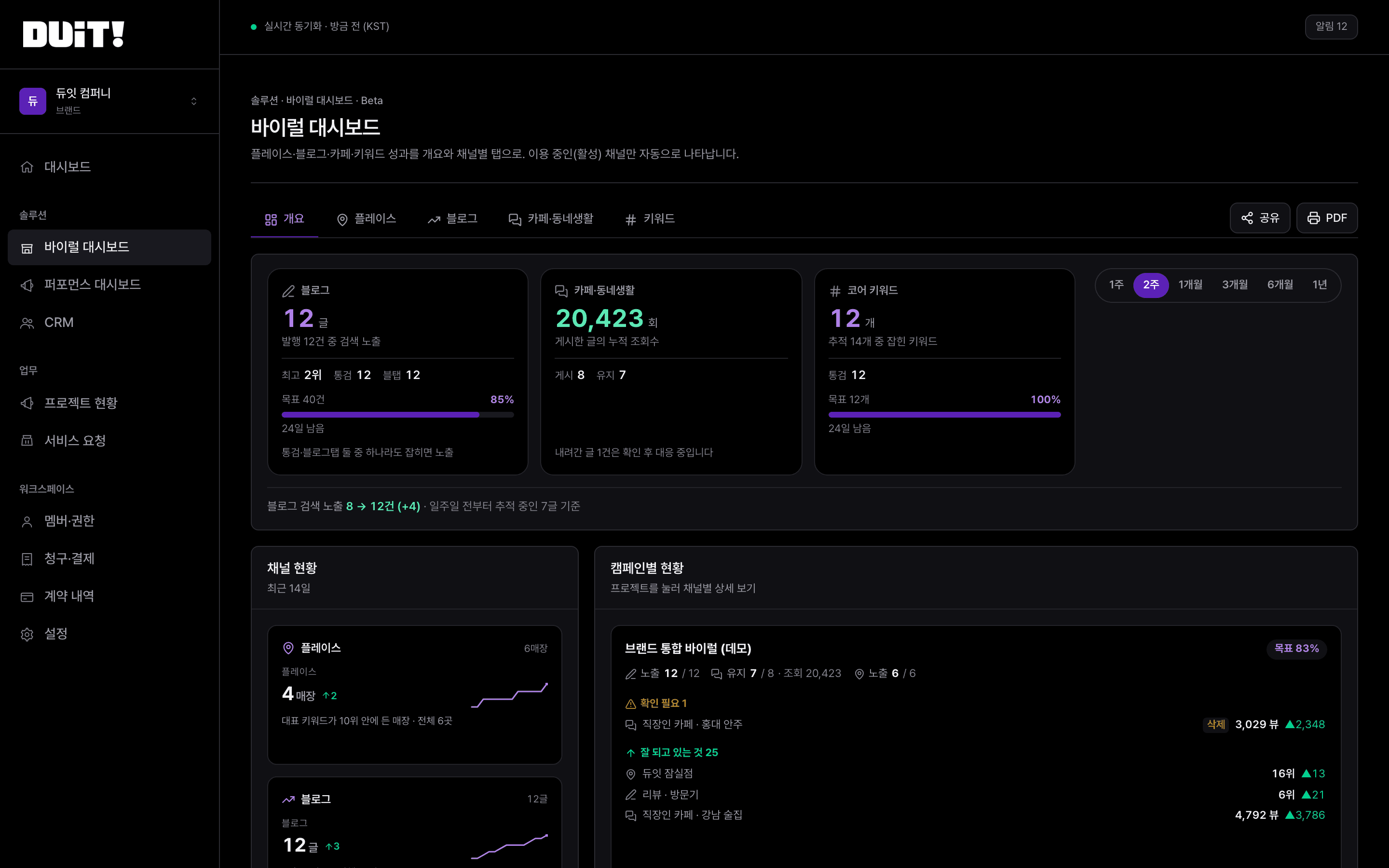The image size is (1389, 868).
Task: Click the pencil icon on 블로그 card
Action: point(288,291)
